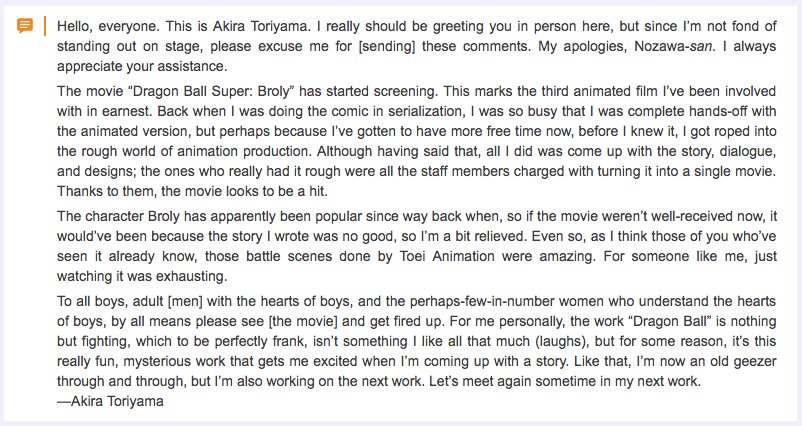
Task: Click the words "rough world of animation production"
Action: (x=192, y=151)
